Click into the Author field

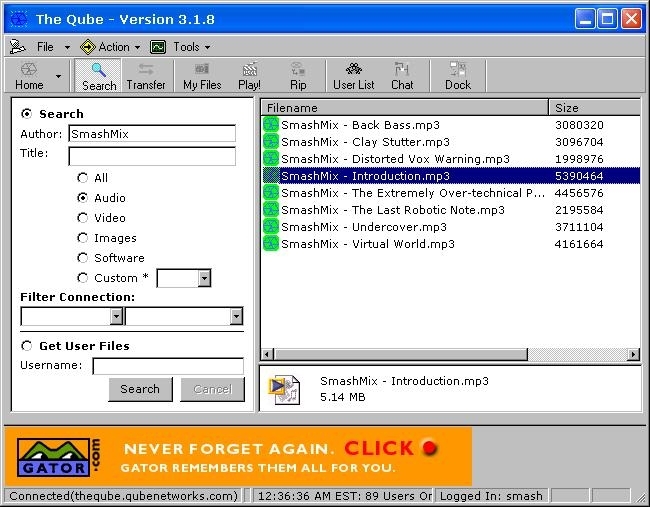click(x=152, y=133)
